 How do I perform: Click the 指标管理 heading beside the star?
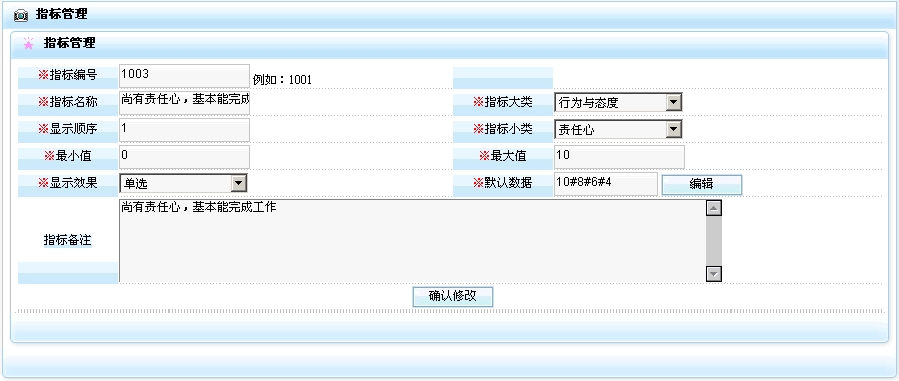coord(69,43)
